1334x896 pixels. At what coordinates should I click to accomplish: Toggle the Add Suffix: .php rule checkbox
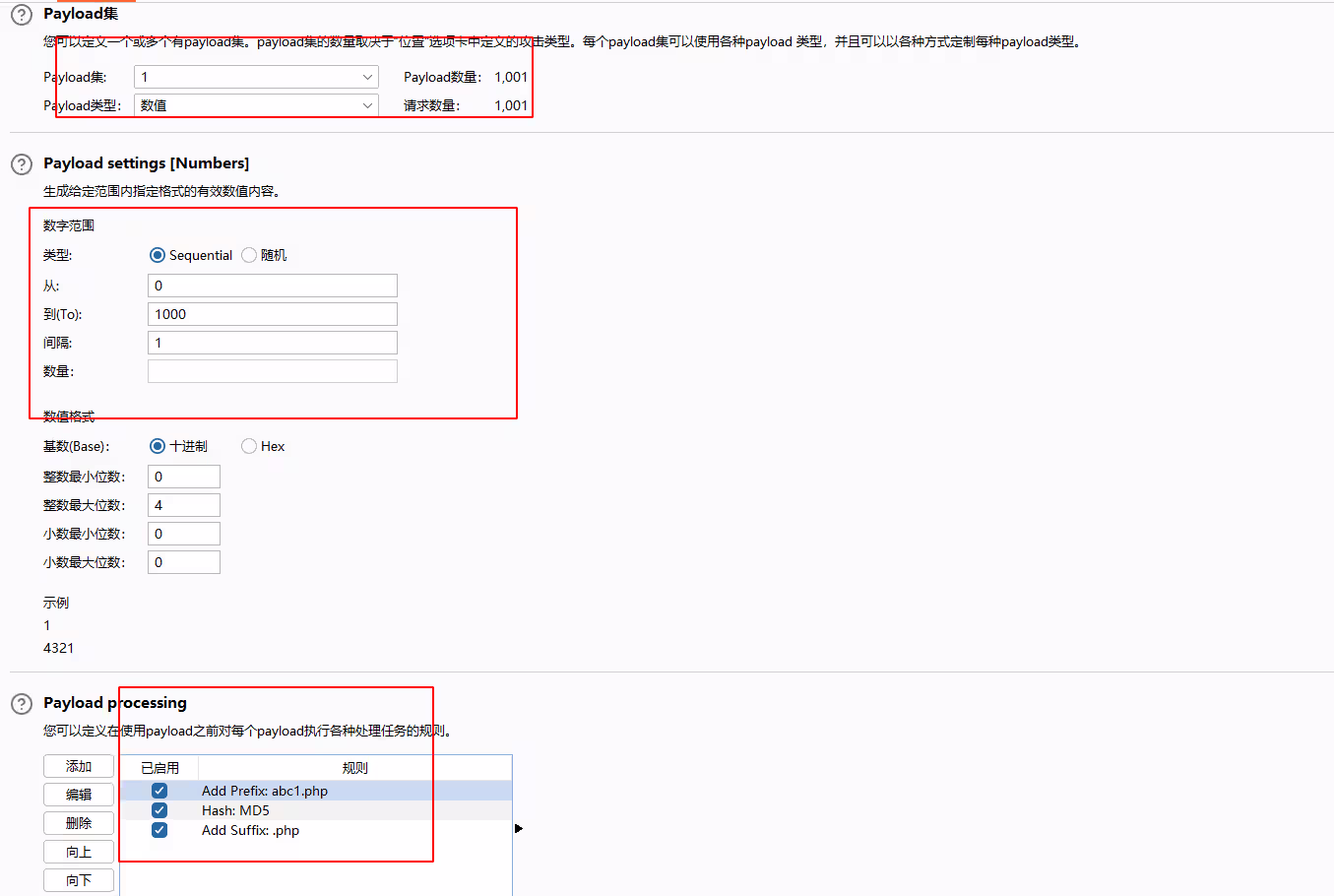pos(159,830)
